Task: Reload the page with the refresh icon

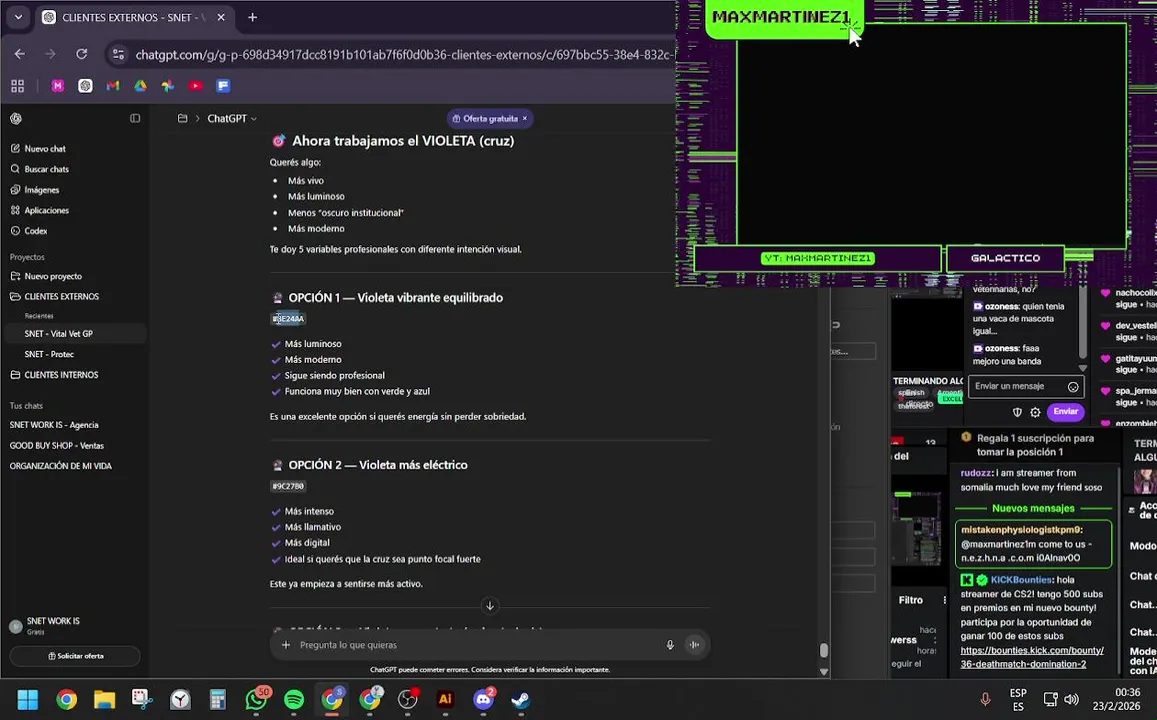Action: click(x=82, y=54)
